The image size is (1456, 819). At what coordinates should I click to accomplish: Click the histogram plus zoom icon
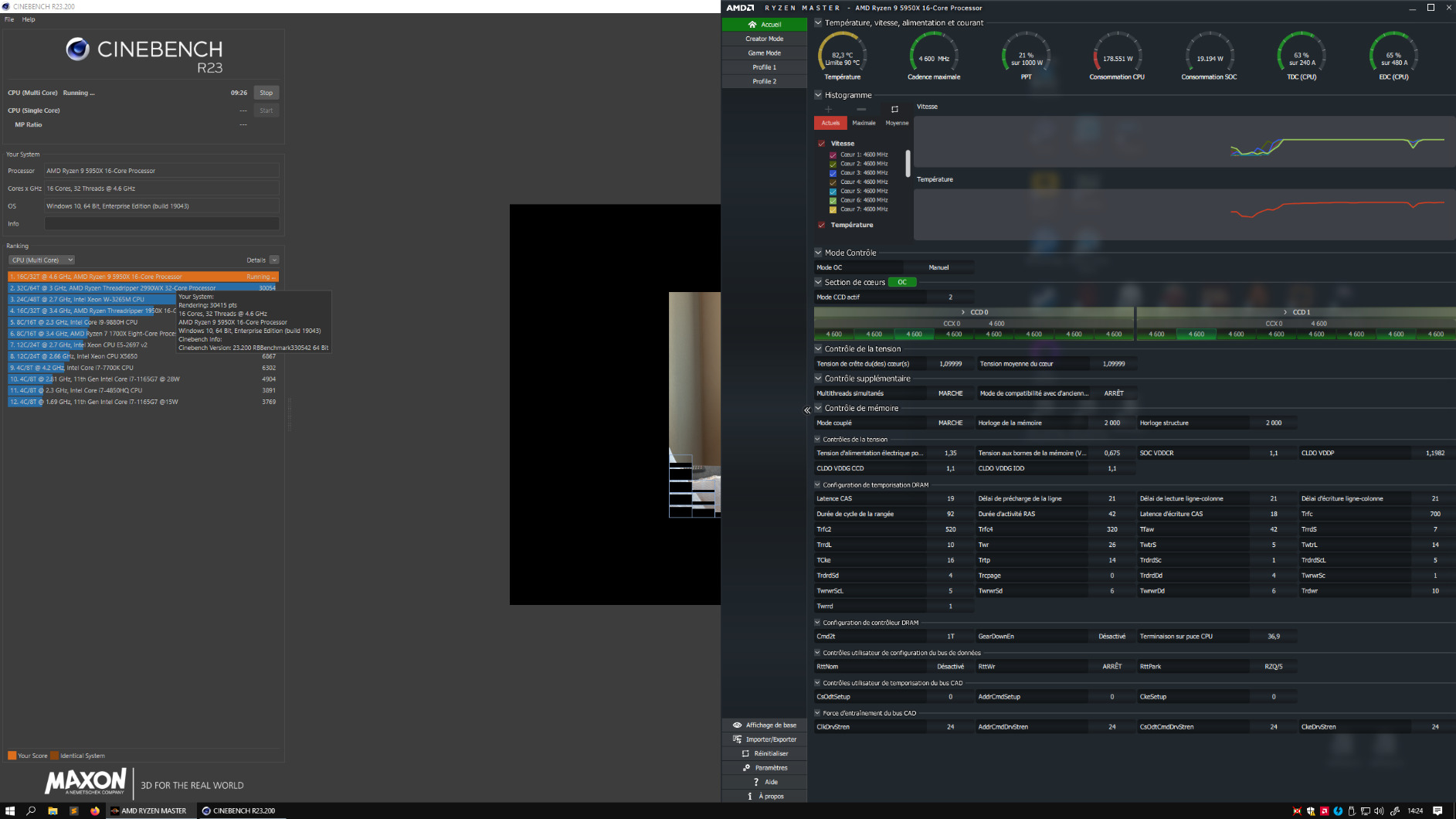pos(829,109)
